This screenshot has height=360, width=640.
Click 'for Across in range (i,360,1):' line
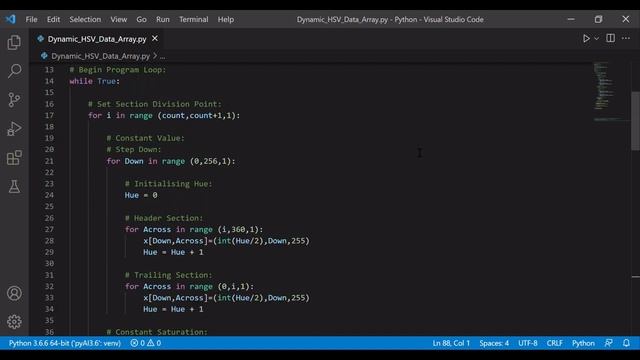pos(194,229)
